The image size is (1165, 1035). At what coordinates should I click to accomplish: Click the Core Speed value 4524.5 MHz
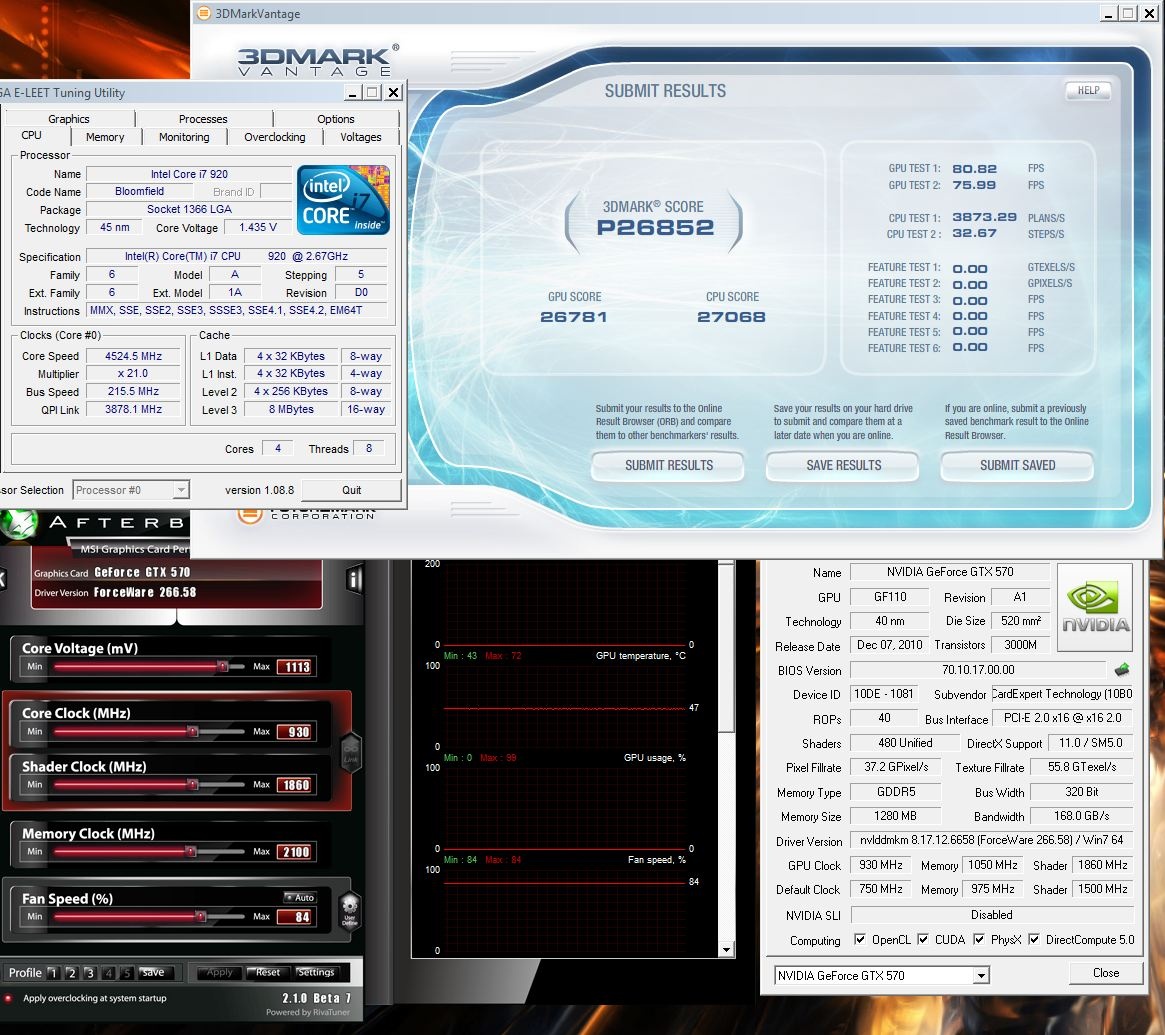click(x=134, y=356)
